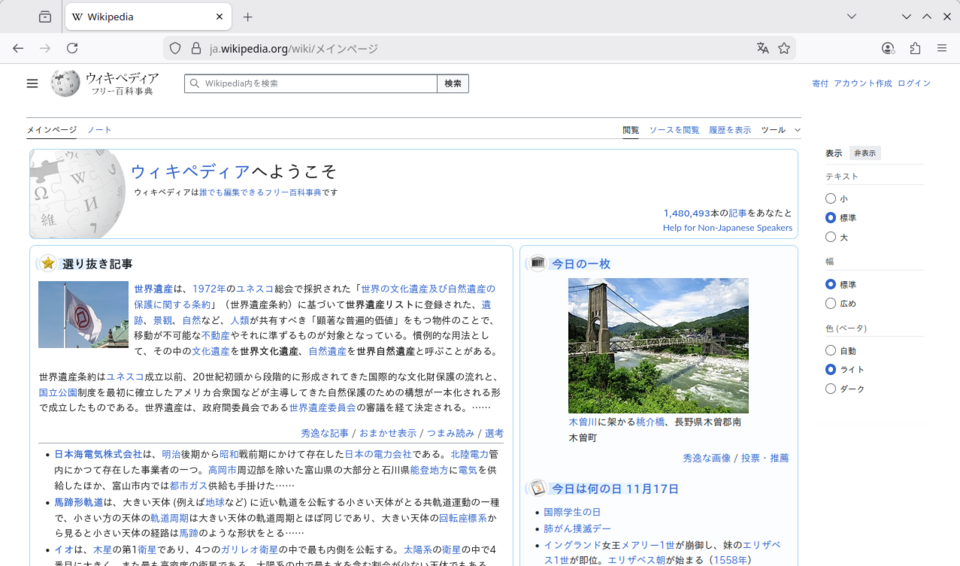Select color ライト radio button

[831, 369]
